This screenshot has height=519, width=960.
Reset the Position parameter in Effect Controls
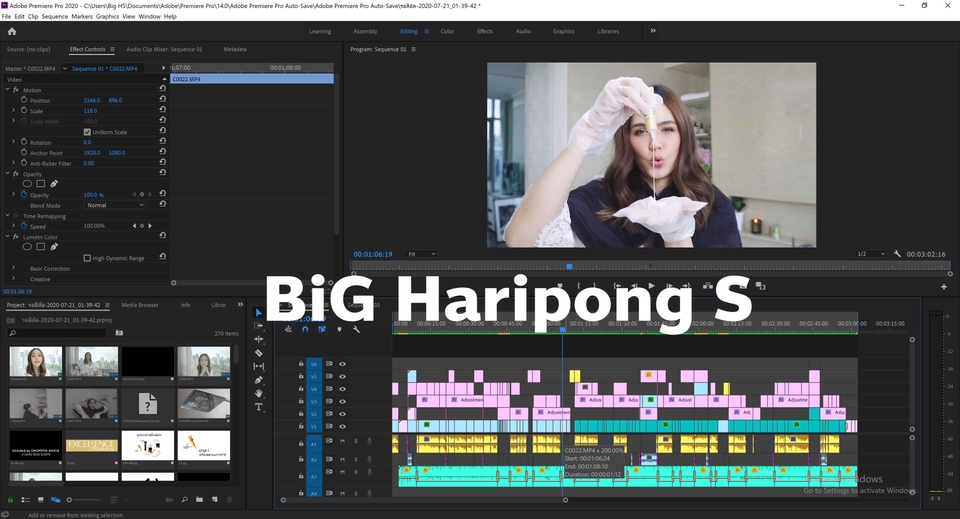(163, 100)
